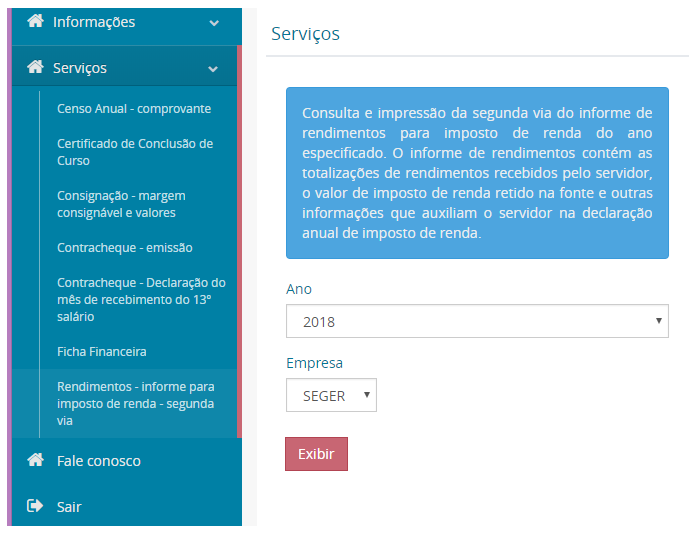Click the home icon beside Fale conosco
The image size is (698, 533).
click(x=35, y=461)
